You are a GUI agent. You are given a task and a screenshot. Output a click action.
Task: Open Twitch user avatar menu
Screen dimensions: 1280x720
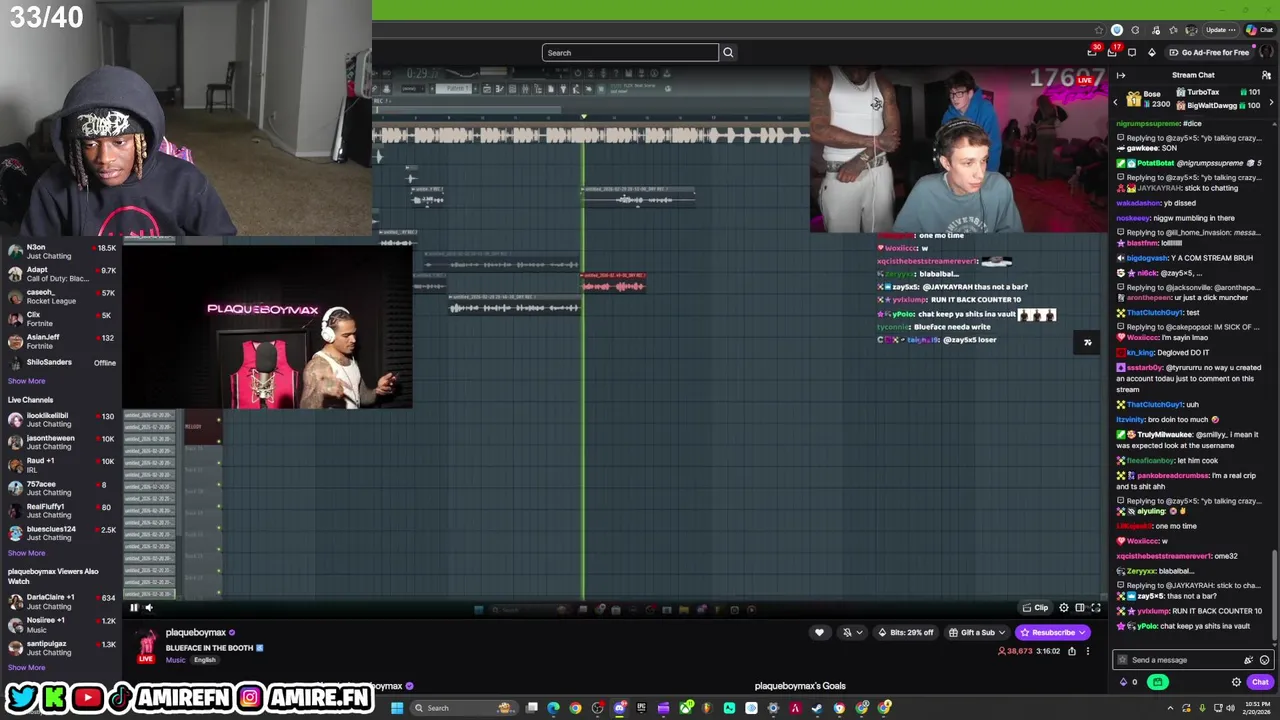tap(1266, 52)
